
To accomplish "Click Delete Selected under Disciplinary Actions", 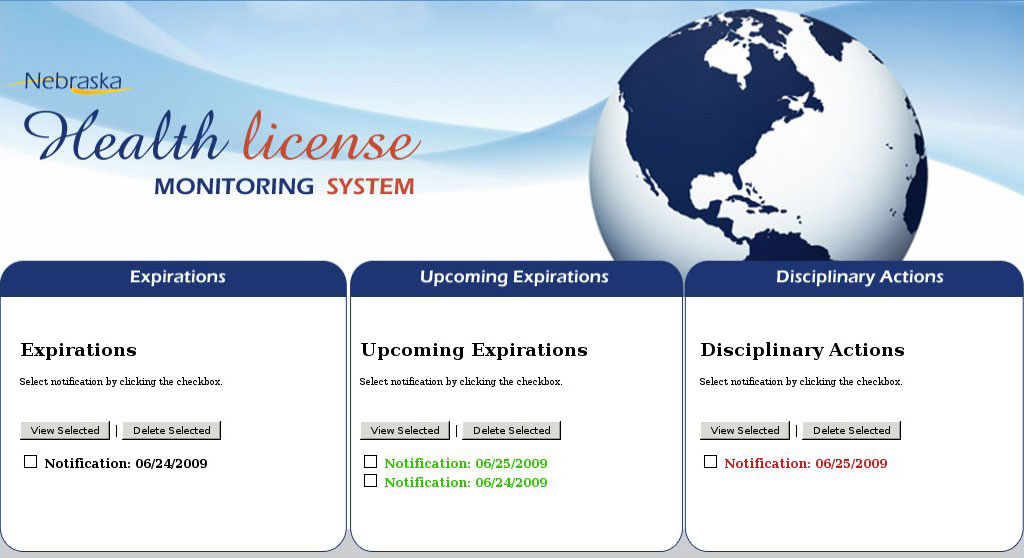I will pos(852,431).
